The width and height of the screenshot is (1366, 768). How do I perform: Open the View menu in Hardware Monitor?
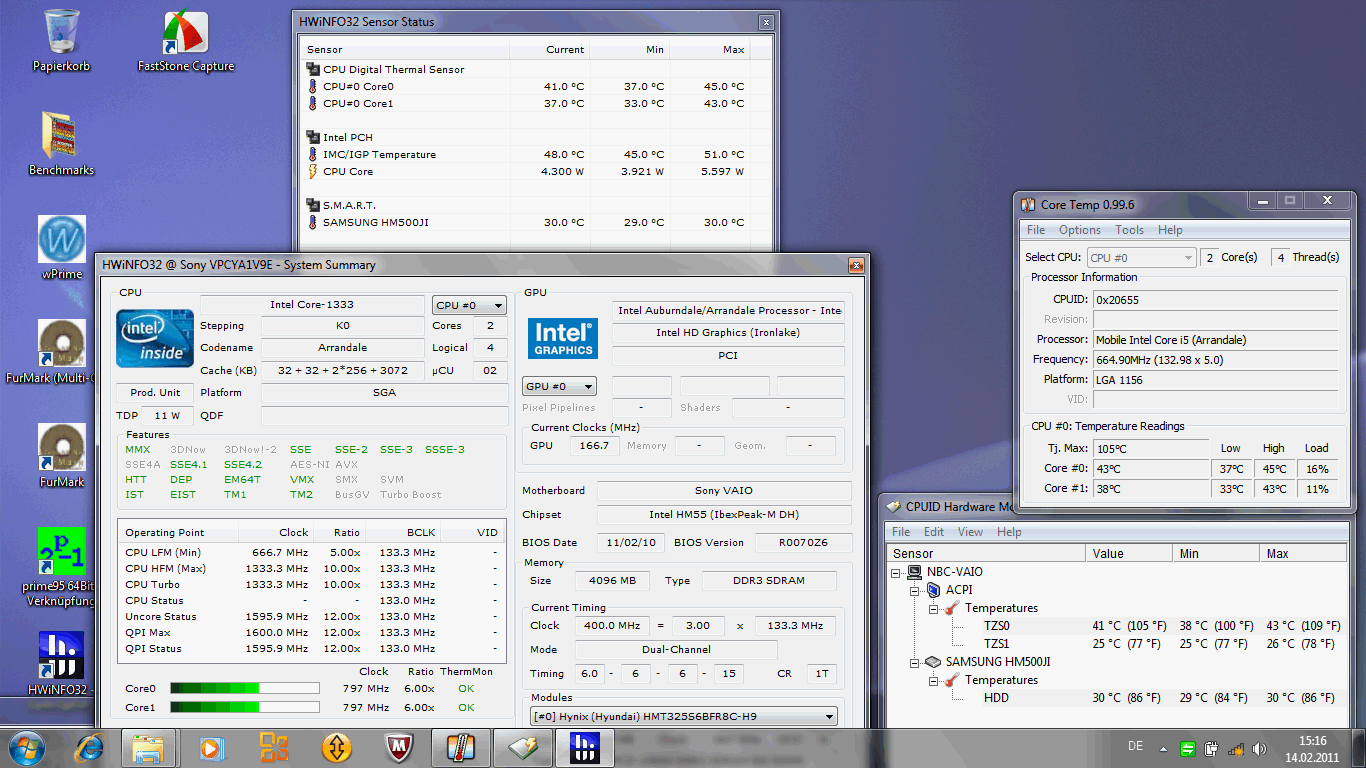click(970, 532)
